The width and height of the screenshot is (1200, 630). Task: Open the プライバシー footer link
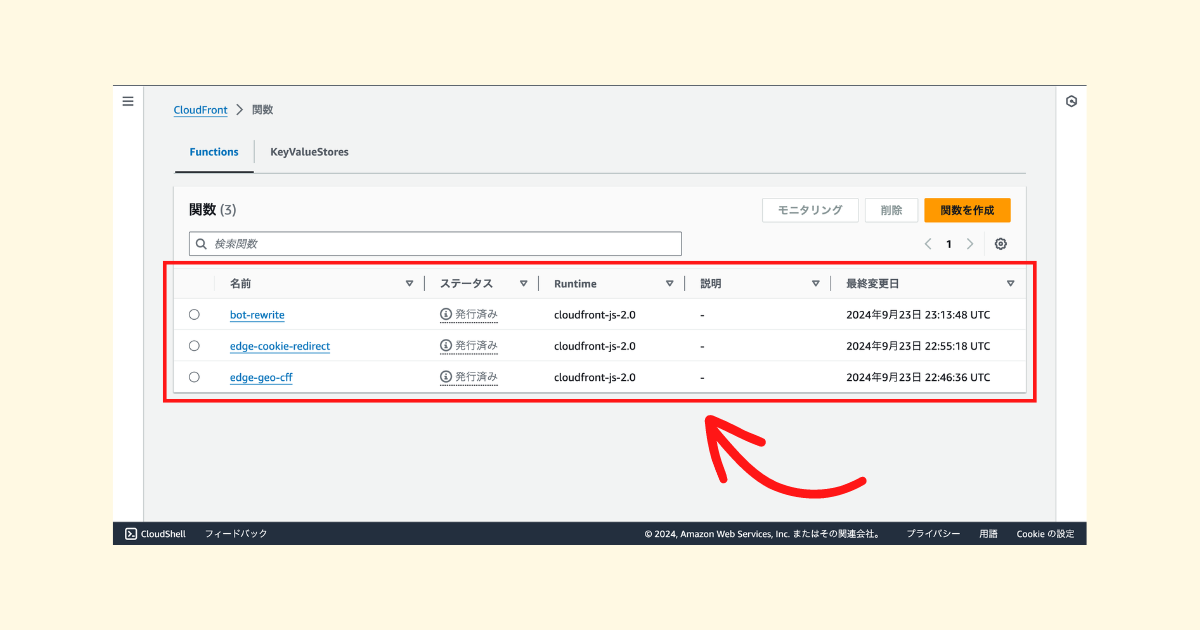click(933, 534)
